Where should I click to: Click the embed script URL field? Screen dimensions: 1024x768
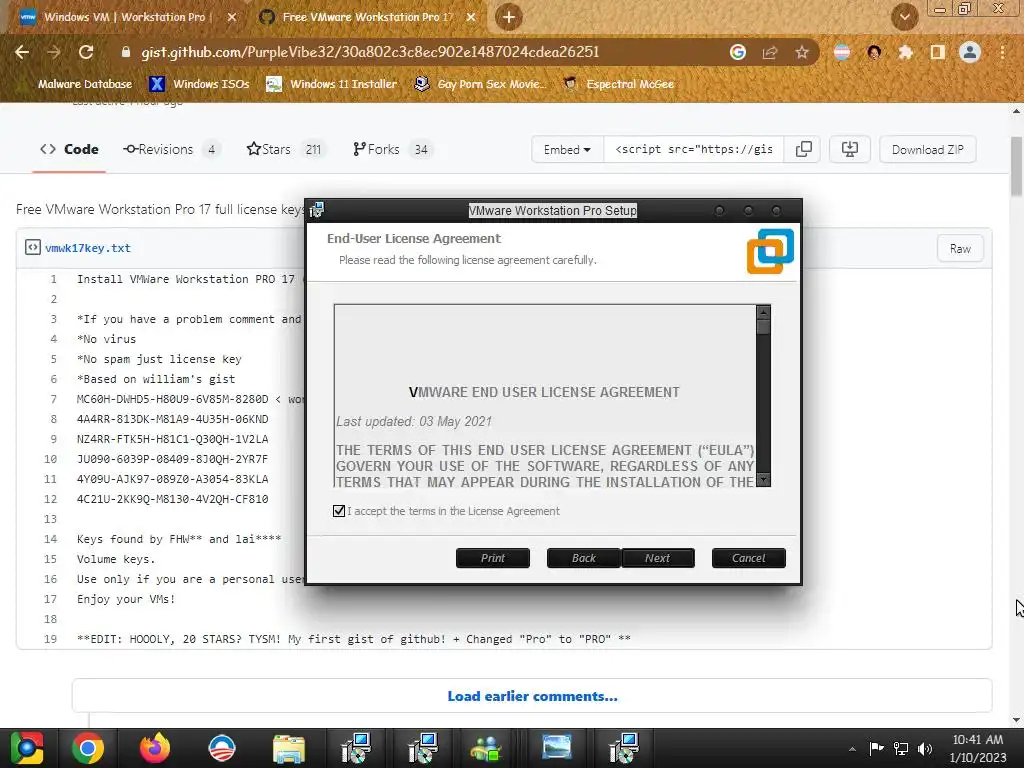694,150
